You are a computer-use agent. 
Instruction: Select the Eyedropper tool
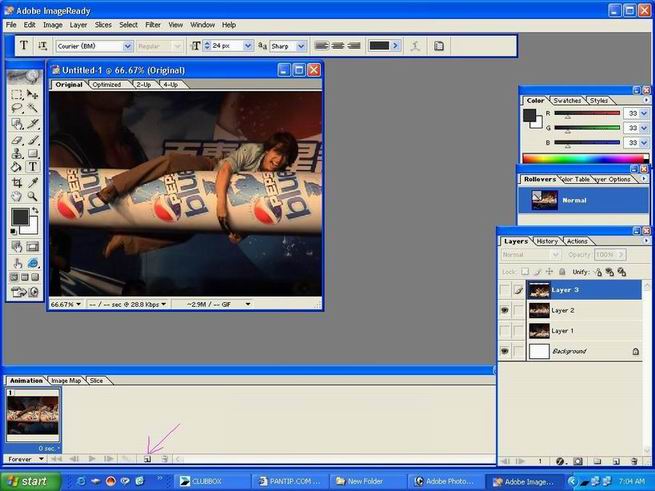click(32, 183)
